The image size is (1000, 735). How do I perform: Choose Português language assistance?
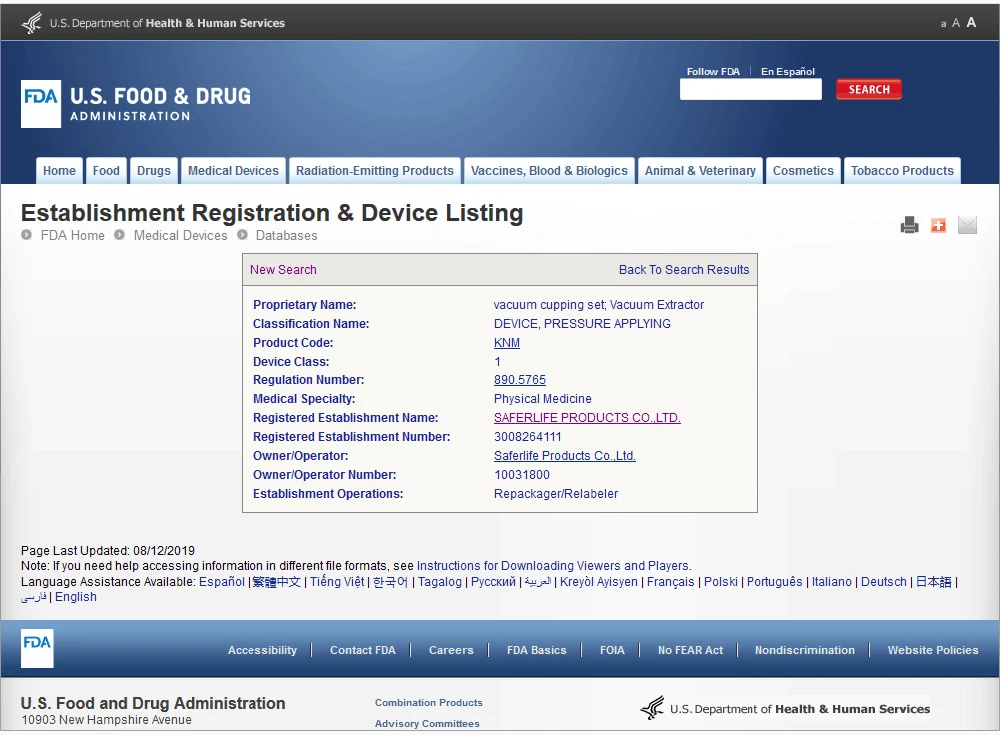pyautogui.click(x=774, y=582)
